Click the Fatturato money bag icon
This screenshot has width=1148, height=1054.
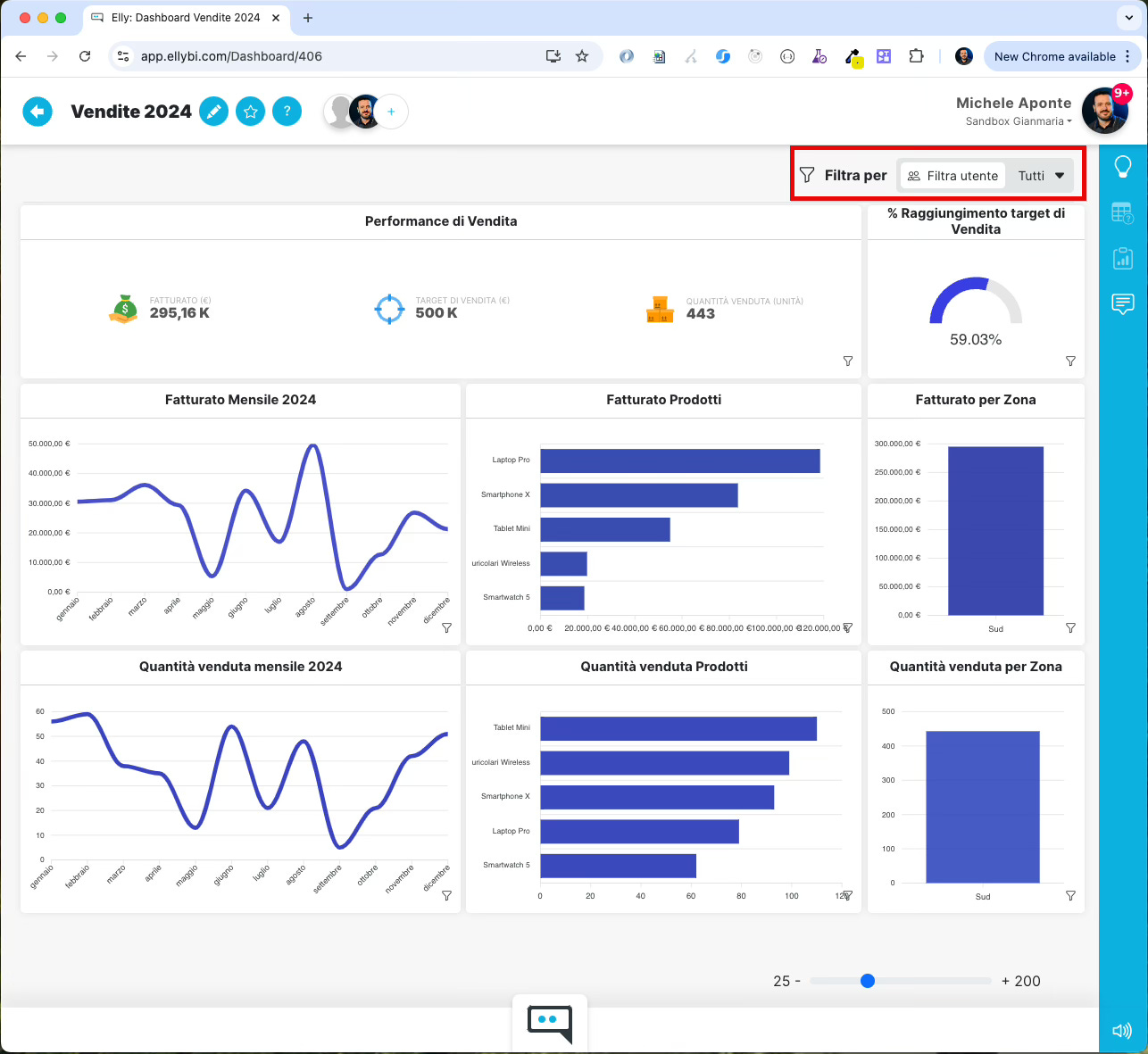[x=124, y=309]
